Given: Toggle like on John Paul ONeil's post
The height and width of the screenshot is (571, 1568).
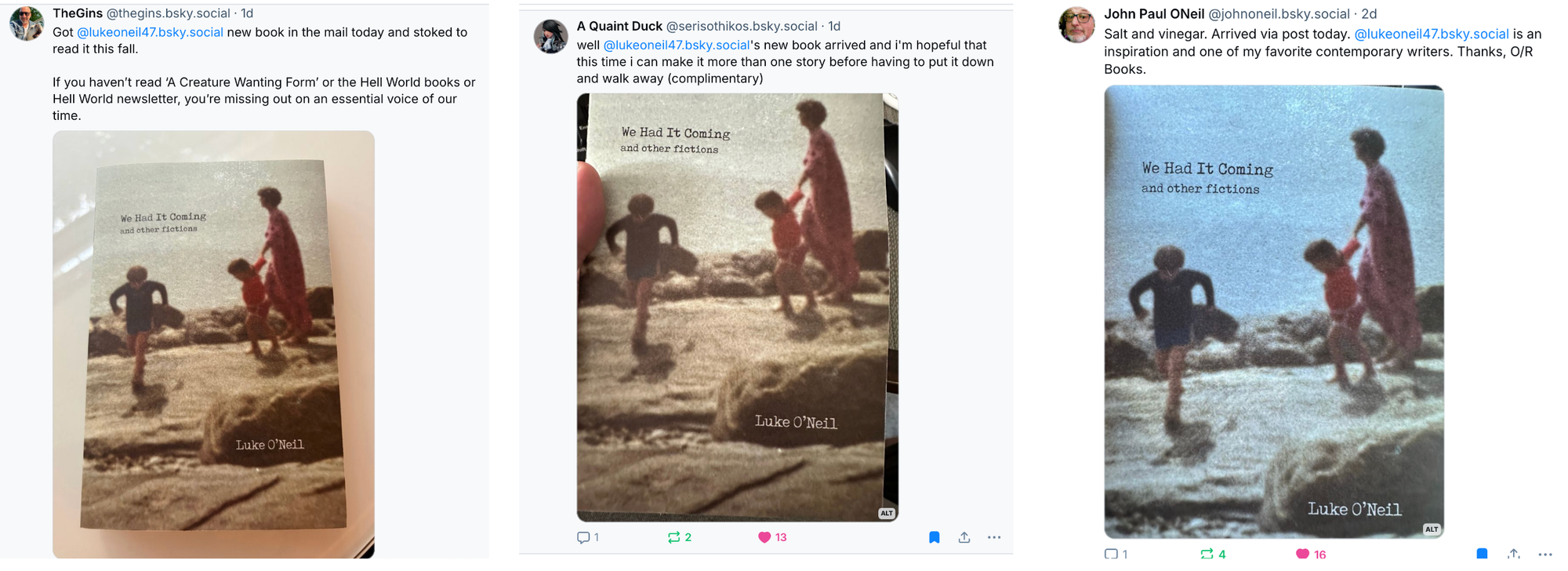Looking at the screenshot, I should tap(1302, 555).
